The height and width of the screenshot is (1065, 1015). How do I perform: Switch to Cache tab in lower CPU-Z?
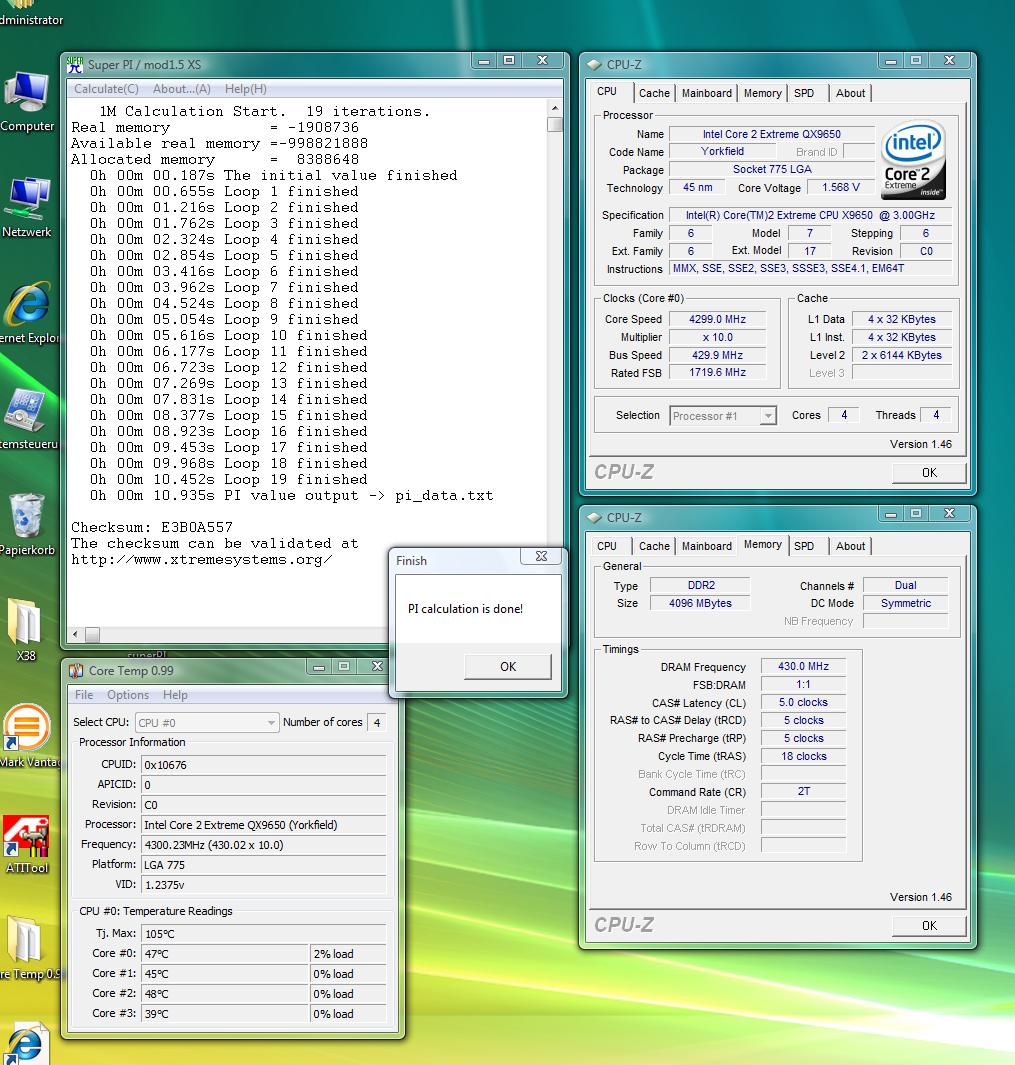(x=654, y=546)
